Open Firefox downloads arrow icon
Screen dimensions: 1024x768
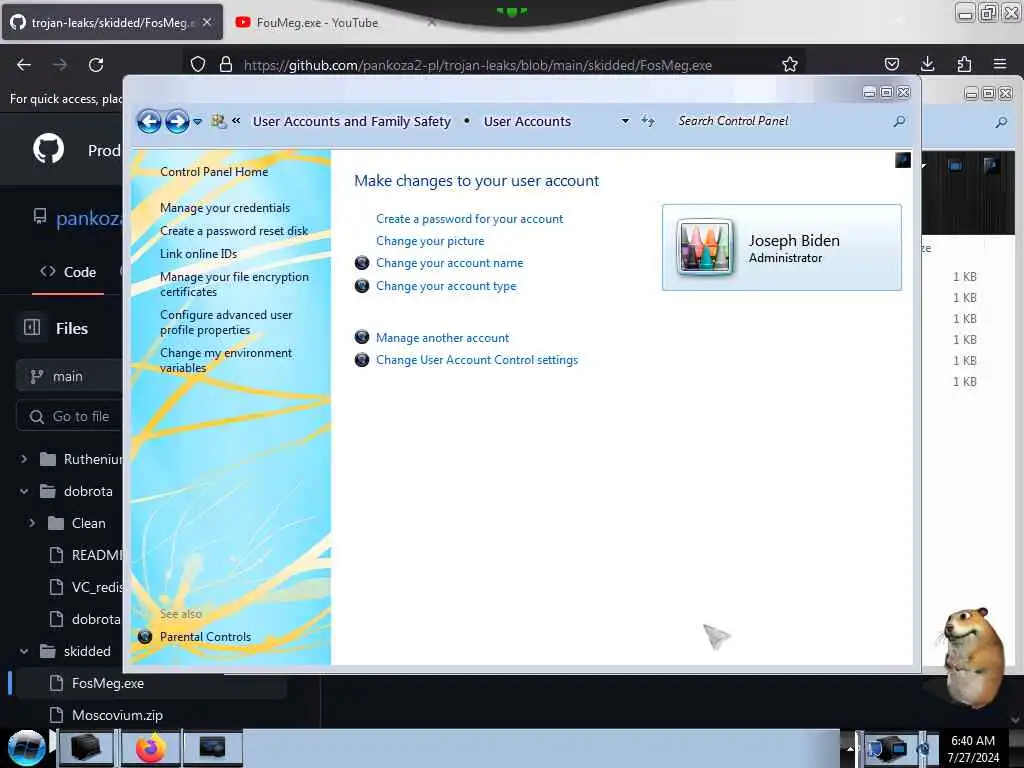927,64
